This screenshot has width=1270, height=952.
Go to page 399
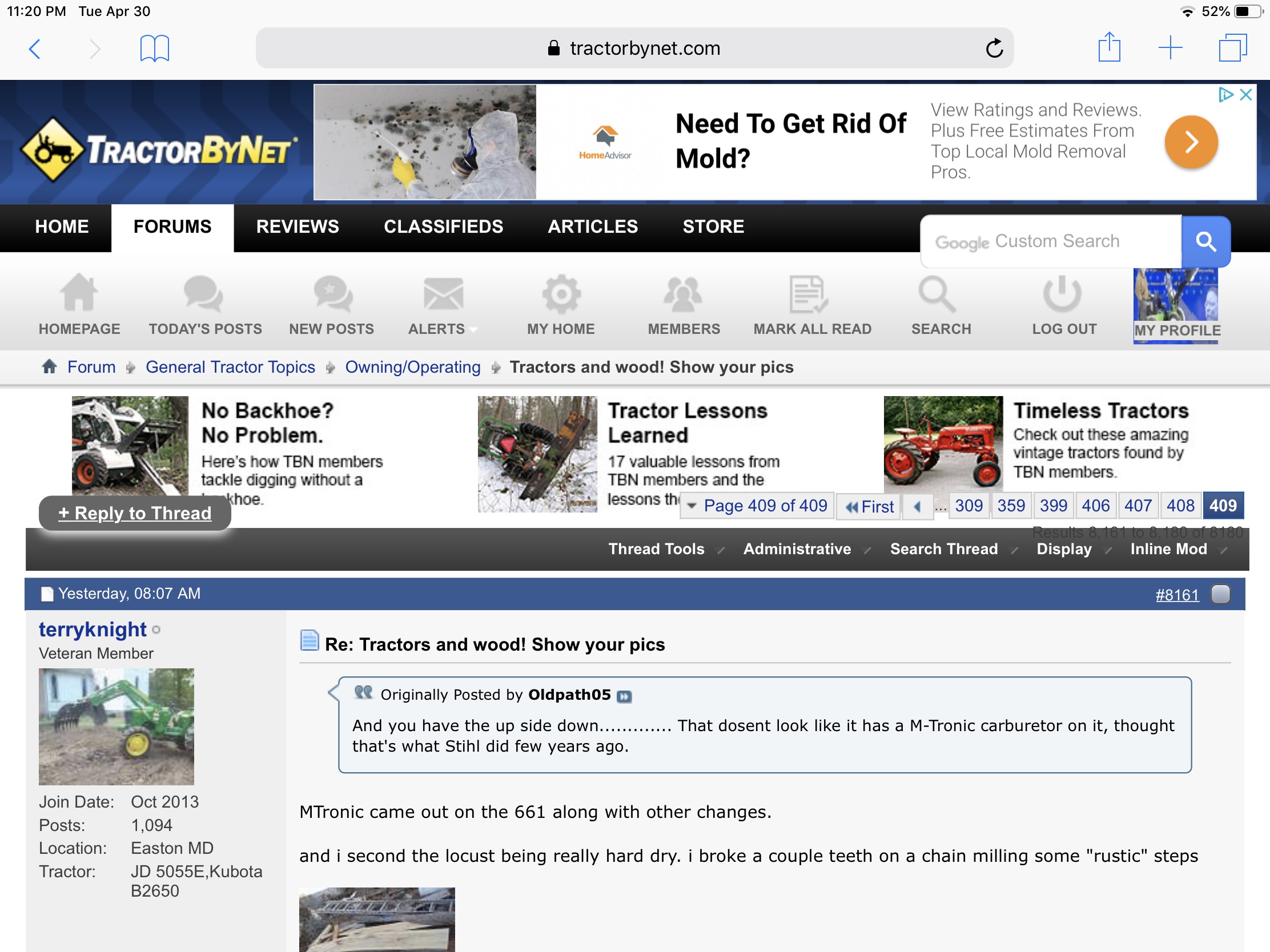point(1054,506)
